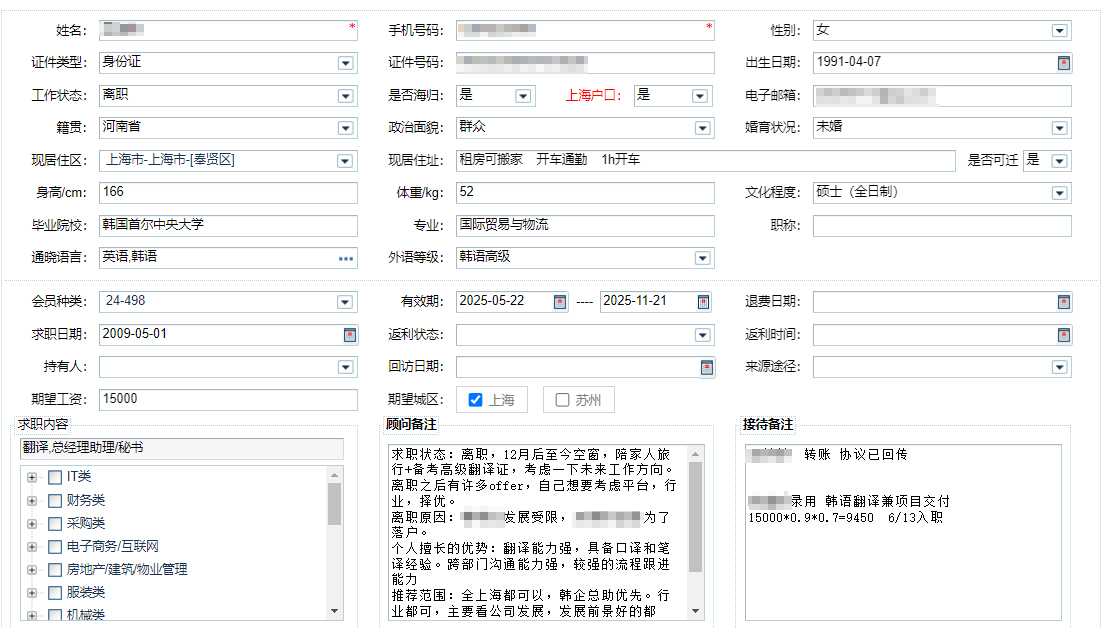Image resolution: width=1103 pixels, height=628 pixels.
Task: Open the 求职日期 calendar picker
Action: coord(350,335)
